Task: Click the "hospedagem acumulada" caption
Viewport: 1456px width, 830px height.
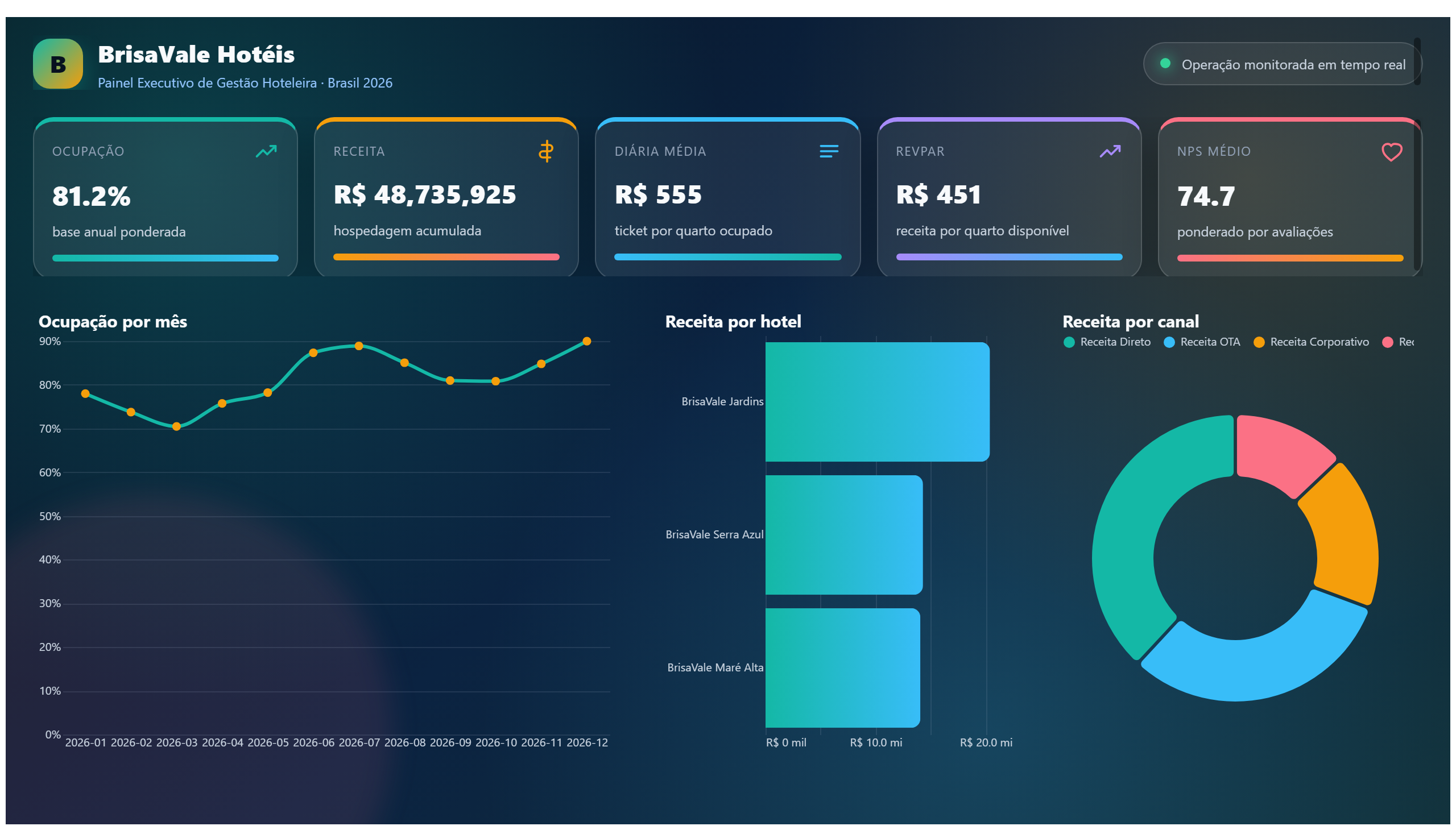Action: pyautogui.click(x=407, y=231)
